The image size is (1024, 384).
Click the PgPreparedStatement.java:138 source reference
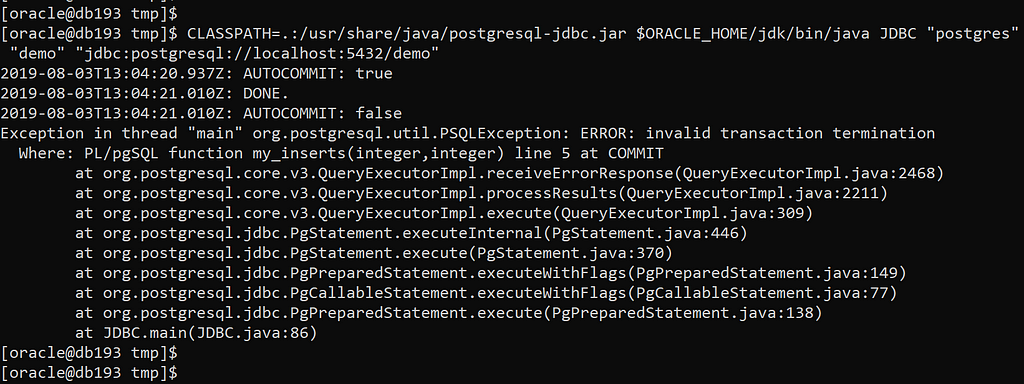click(682, 313)
